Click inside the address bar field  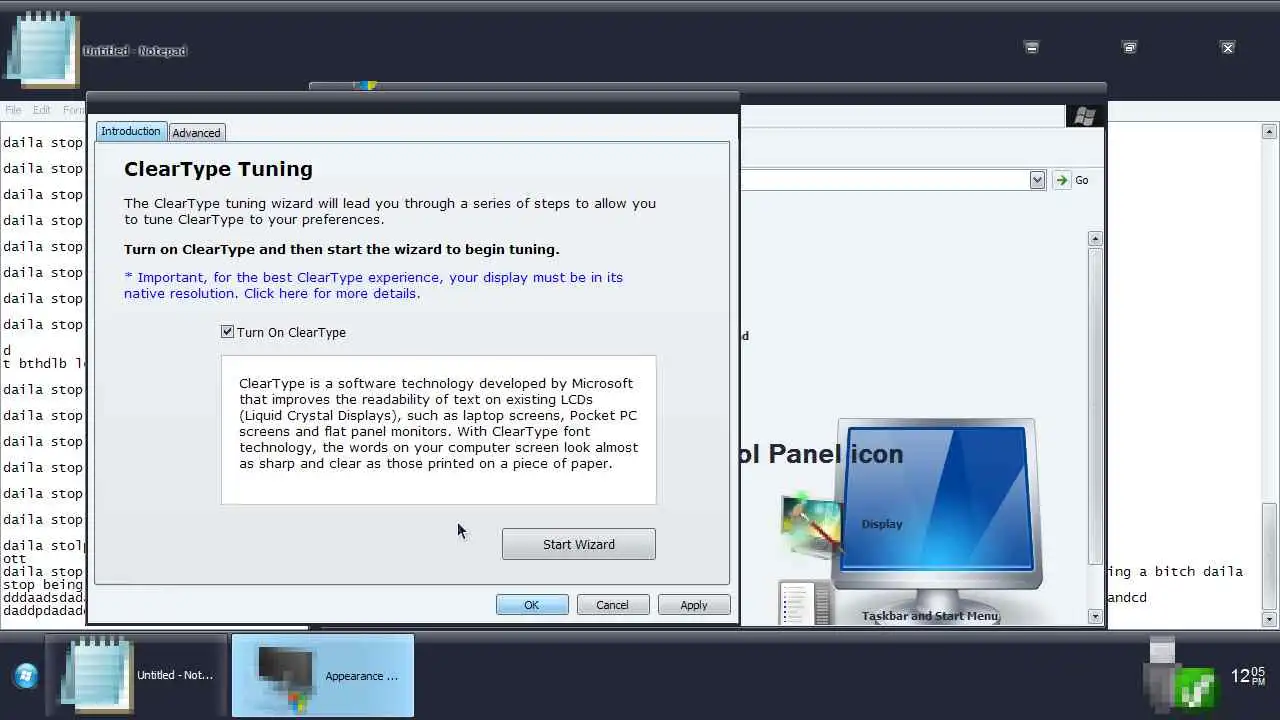coord(885,180)
